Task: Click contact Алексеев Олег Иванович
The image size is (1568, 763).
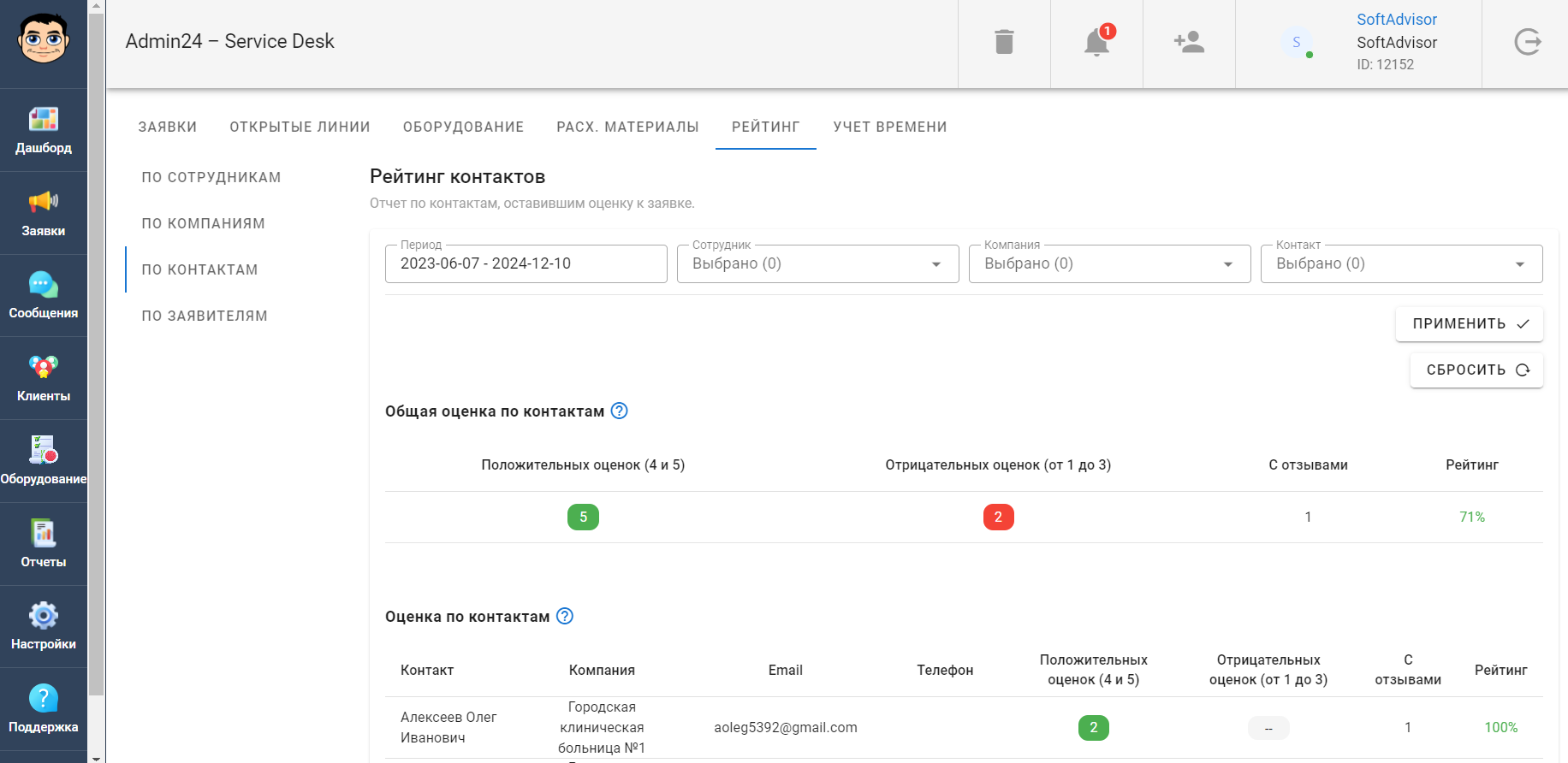Action: (x=448, y=727)
